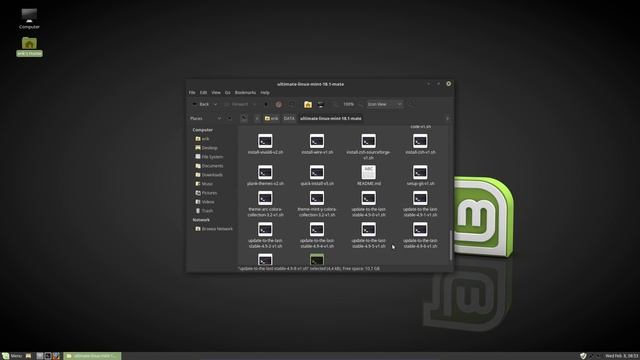Open Music in the Places sidebar
Image resolution: width=640 pixels, height=360 pixels.
[204, 184]
